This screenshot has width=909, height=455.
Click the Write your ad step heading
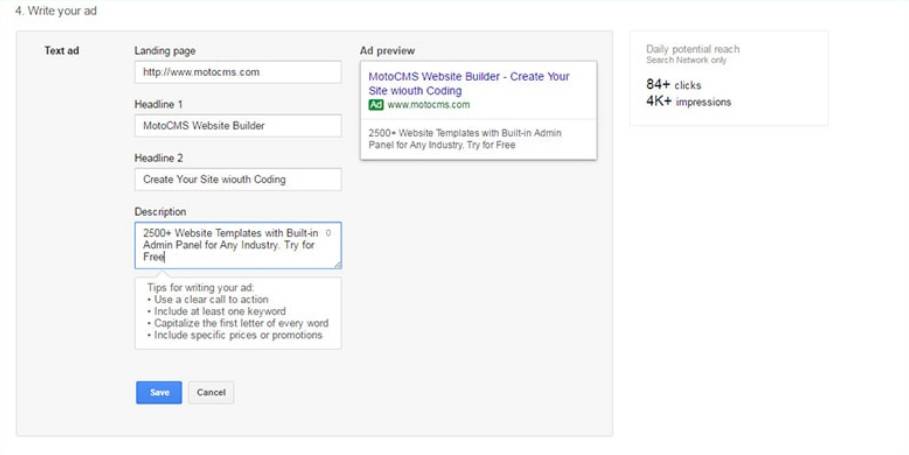click(56, 11)
